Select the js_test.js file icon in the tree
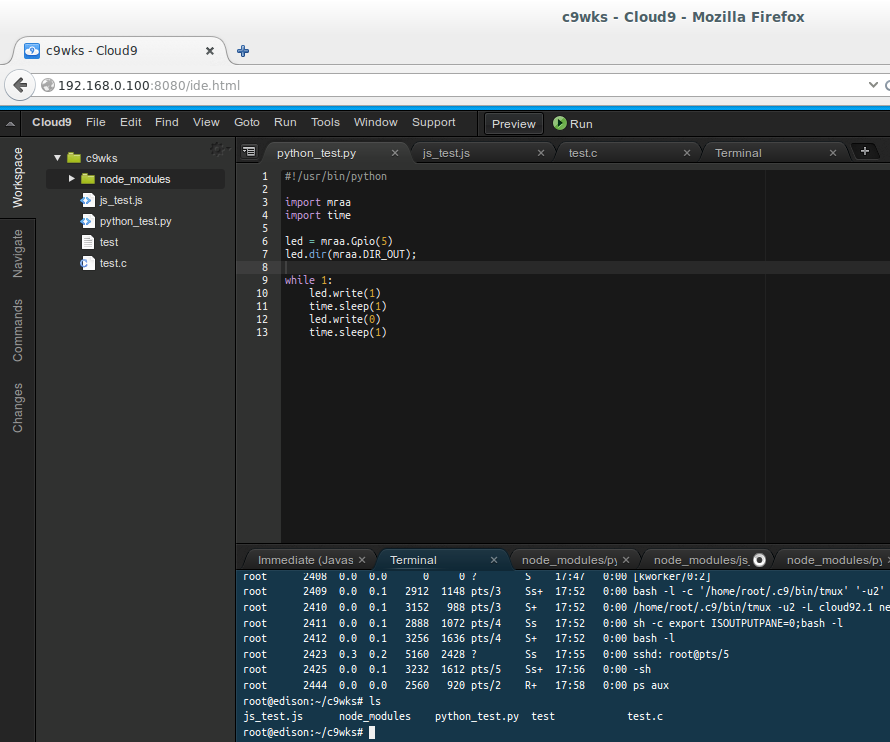The height and width of the screenshot is (742, 890). tap(86, 200)
